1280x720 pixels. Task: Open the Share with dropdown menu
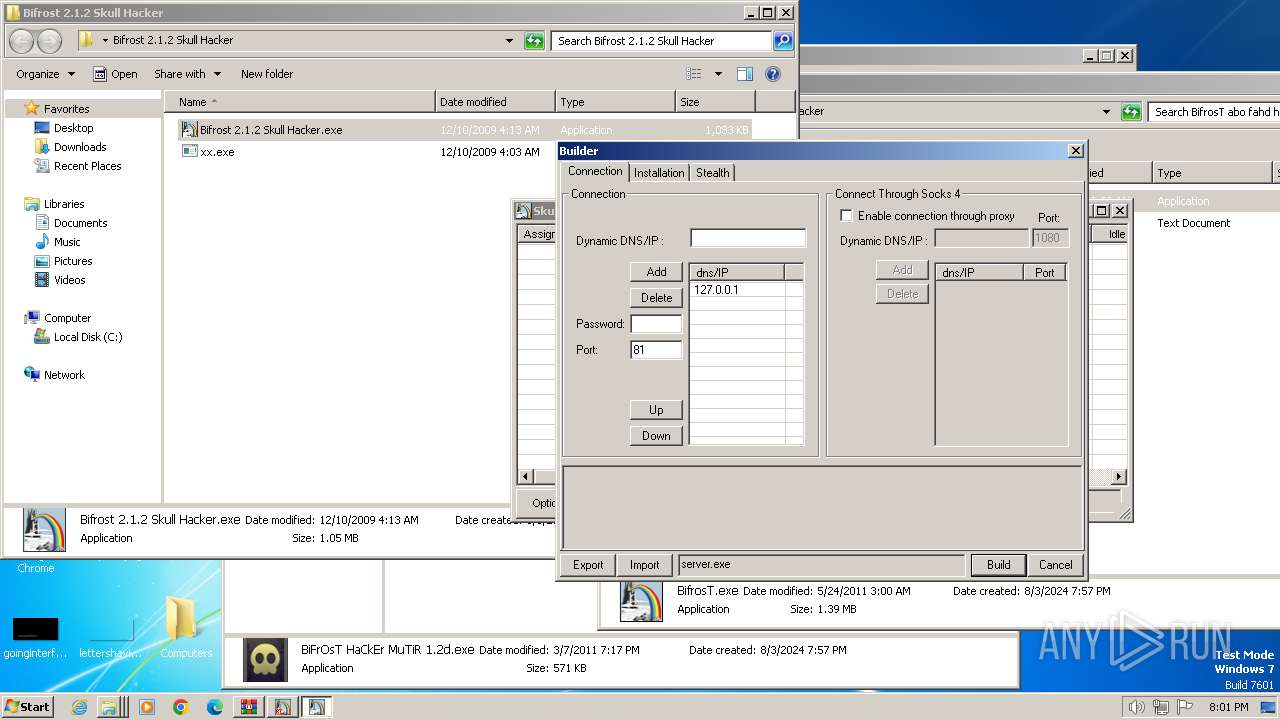pos(187,74)
